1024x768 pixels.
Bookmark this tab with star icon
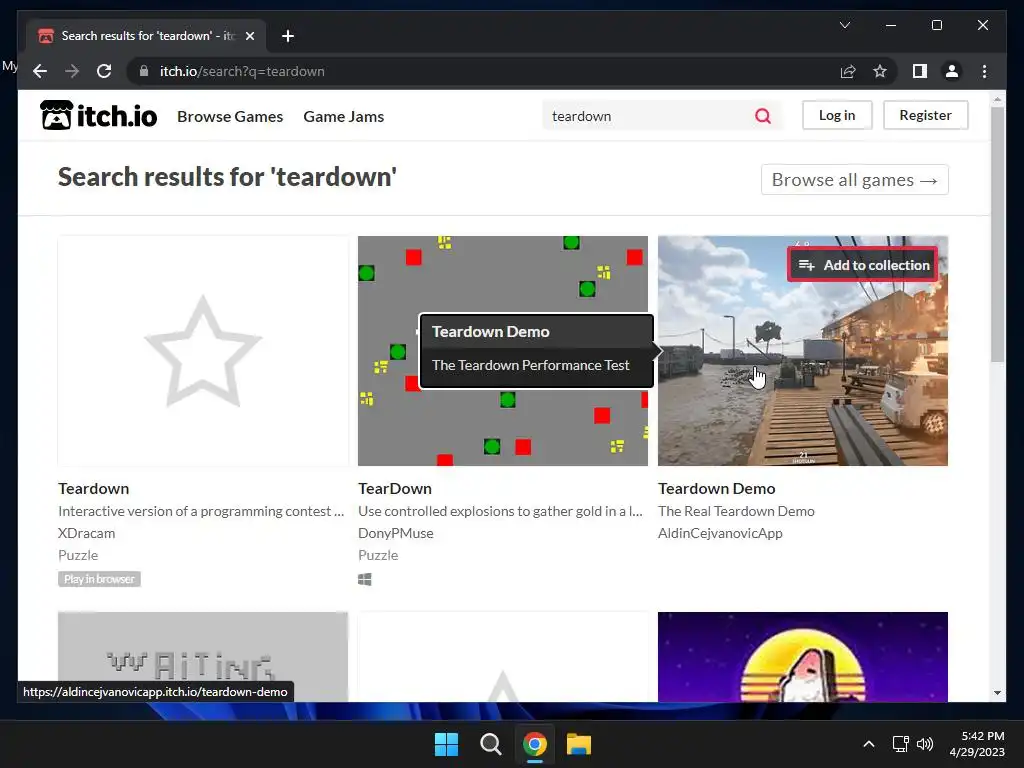[880, 71]
